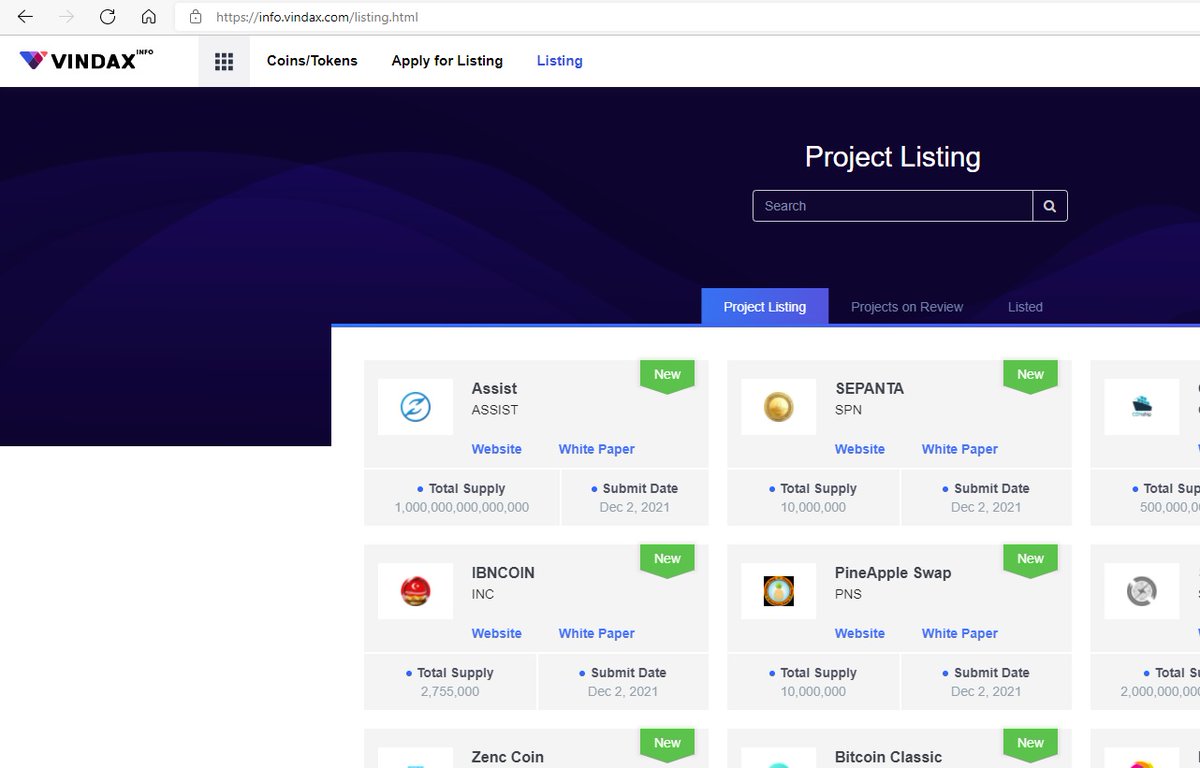Screen dimensions: 1200x768
Task: Click the Vindax Info logo
Action: pyautogui.click(x=86, y=60)
